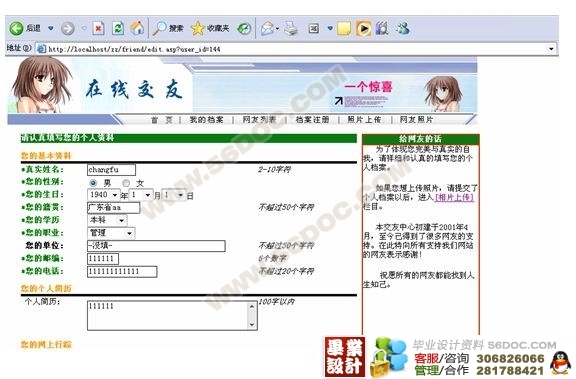Click the Refresh page icon
Viewport: 576px width, 379px height.
118,28
